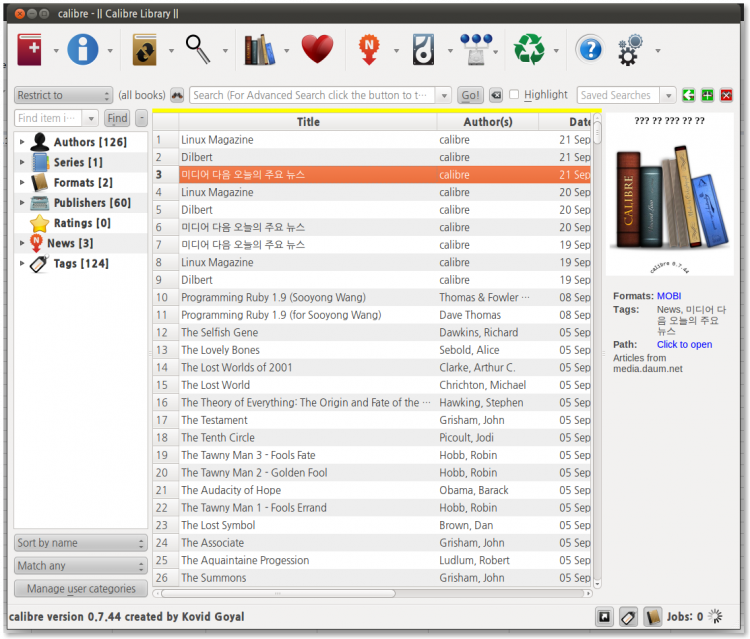Open the search history dropdown arrow
The image size is (750, 639).
click(444, 95)
